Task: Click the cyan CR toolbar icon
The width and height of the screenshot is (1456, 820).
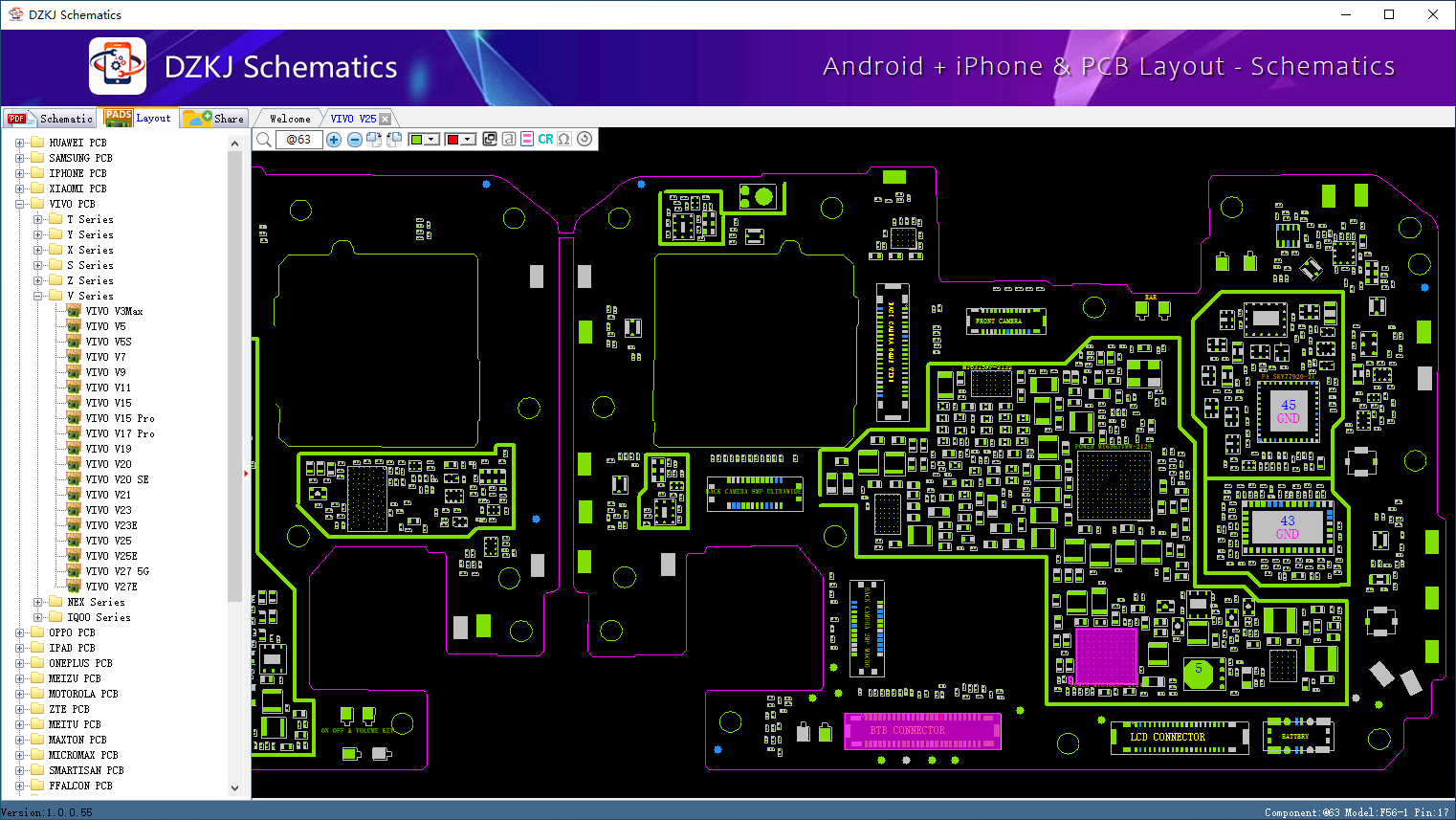Action: tap(545, 139)
